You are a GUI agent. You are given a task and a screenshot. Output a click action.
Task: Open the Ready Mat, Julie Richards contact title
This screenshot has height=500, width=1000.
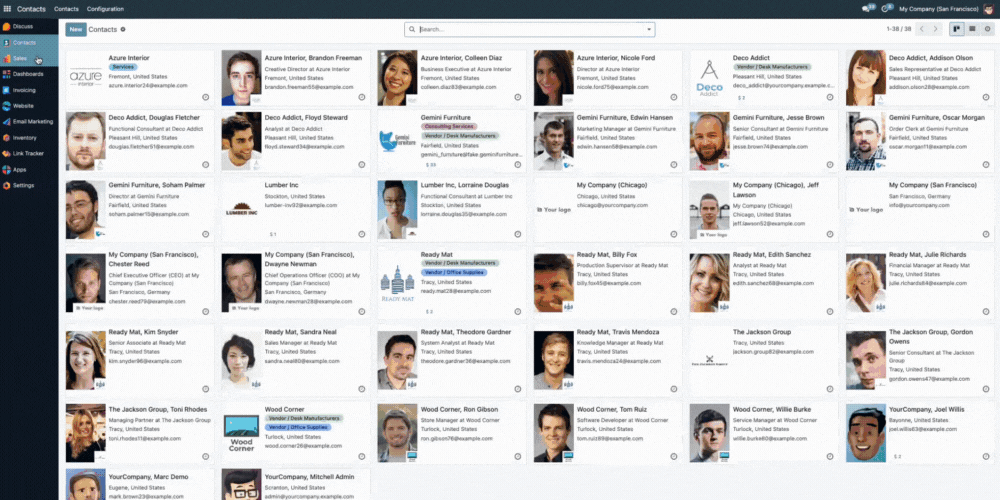coord(927,254)
